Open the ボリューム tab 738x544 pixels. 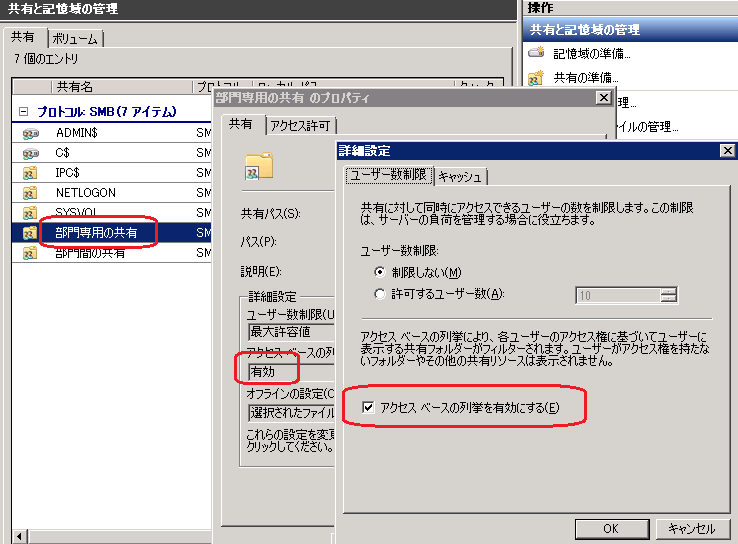coord(75,38)
